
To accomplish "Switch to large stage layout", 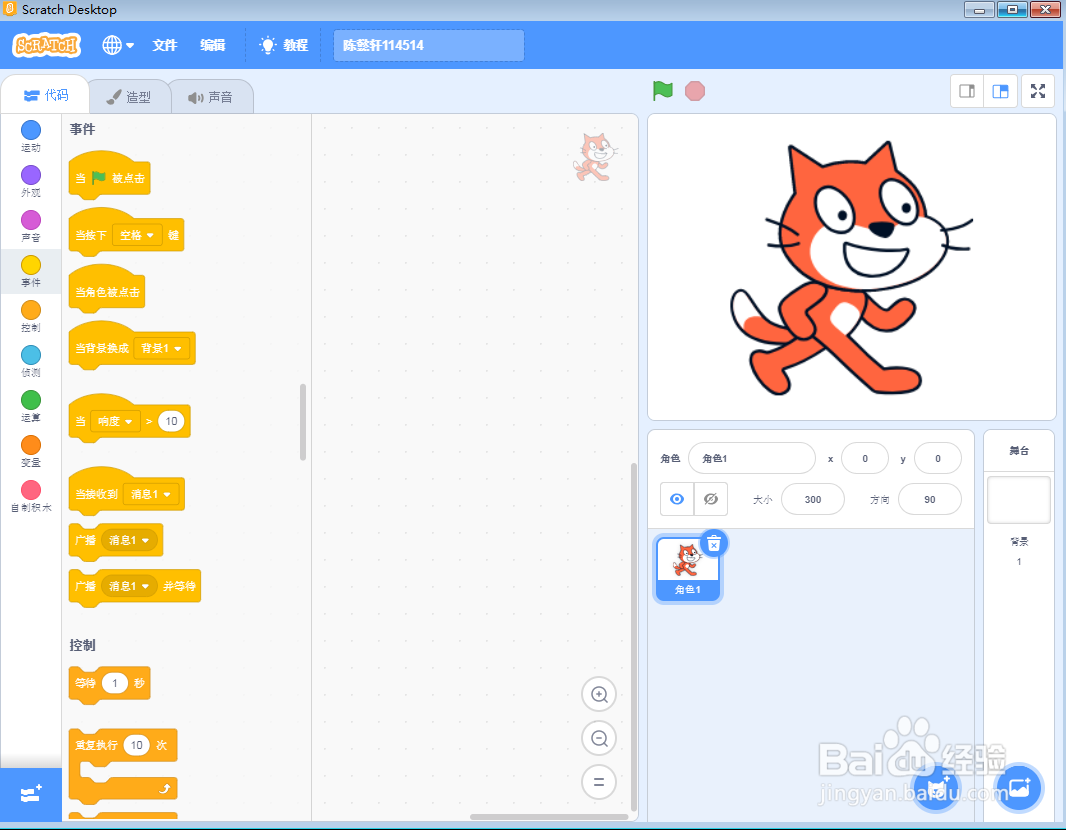I will (x=1001, y=91).
